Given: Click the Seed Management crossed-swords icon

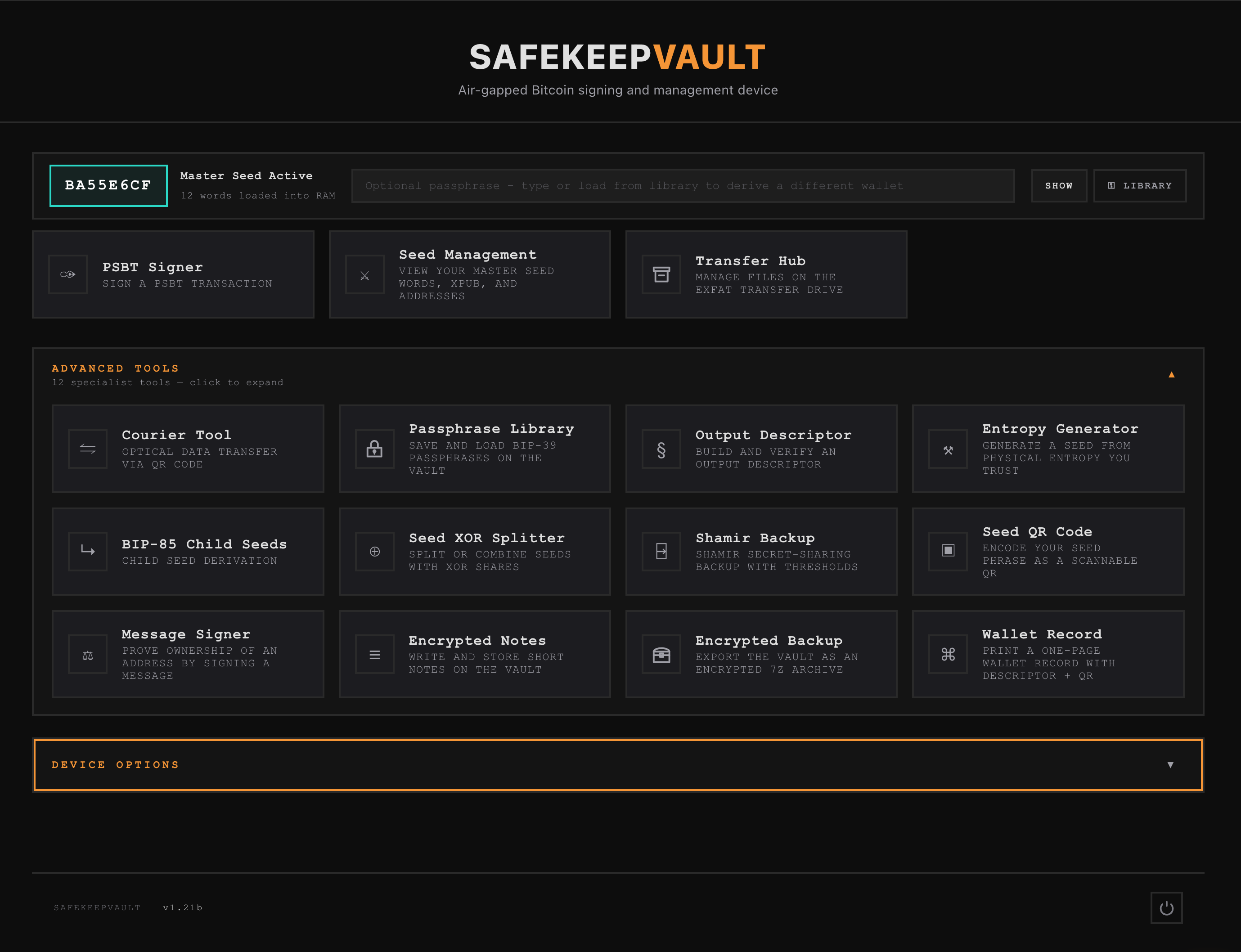Looking at the screenshot, I should (364, 274).
